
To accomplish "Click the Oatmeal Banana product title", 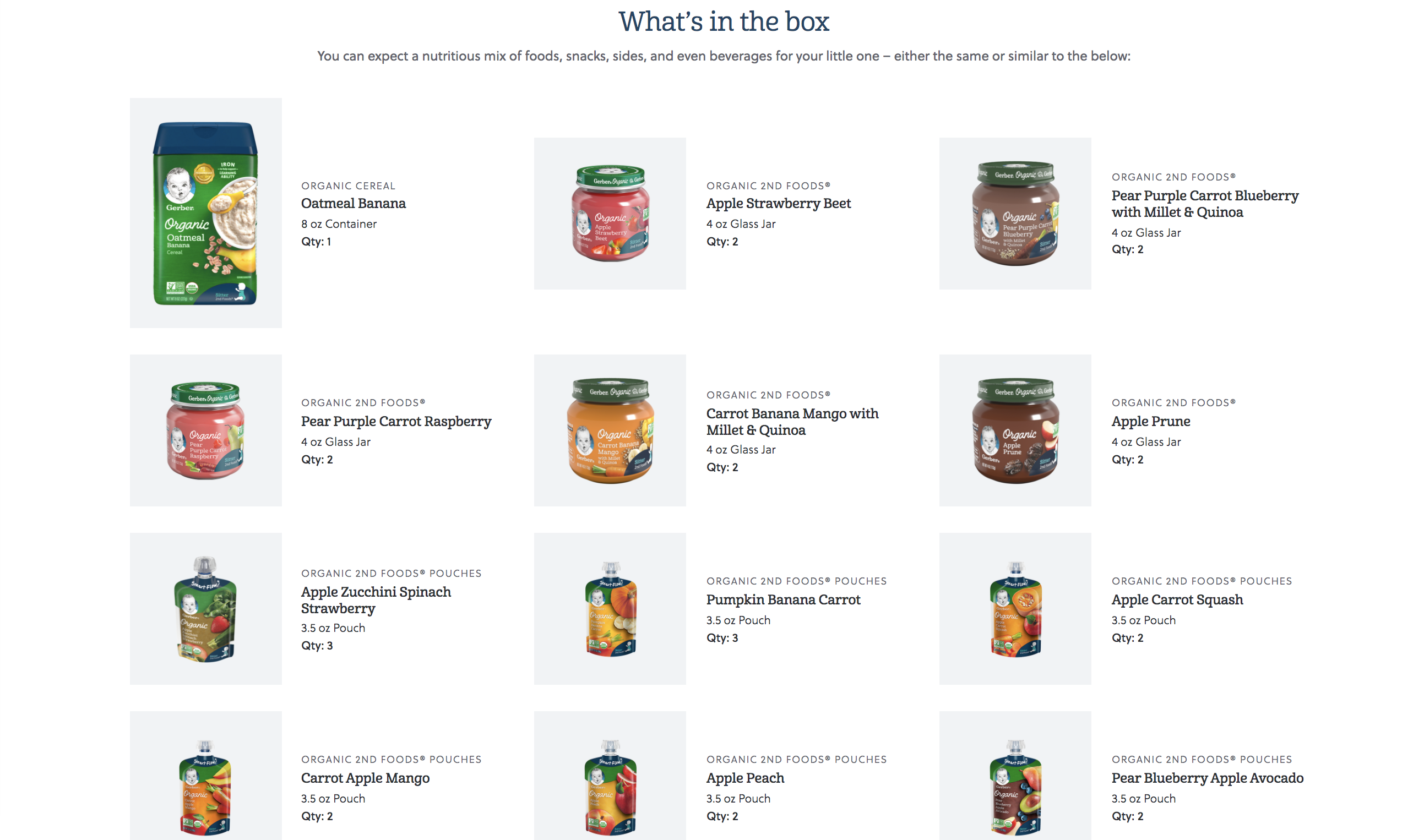I will 354,203.
